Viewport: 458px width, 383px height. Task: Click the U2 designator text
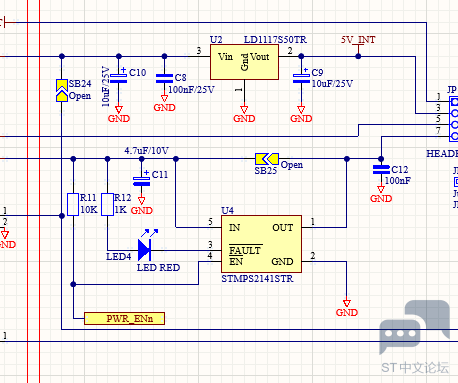(216, 40)
